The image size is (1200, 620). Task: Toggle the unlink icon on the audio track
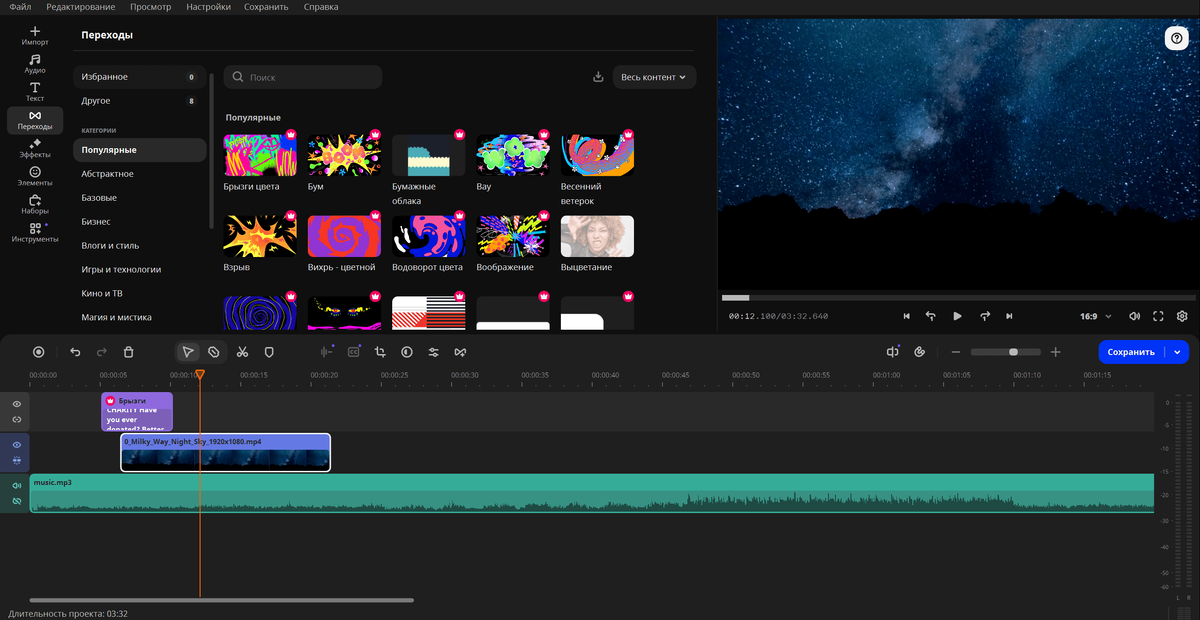pyautogui.click(x=16, y=501)
